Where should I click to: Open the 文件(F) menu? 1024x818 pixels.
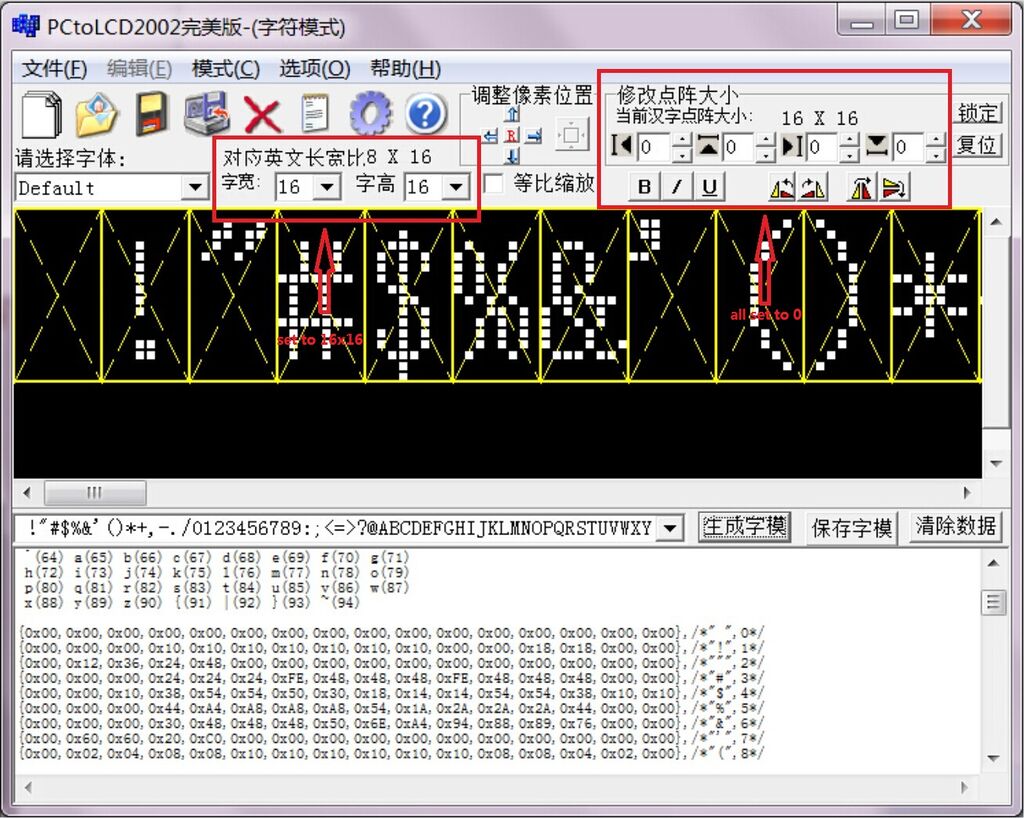click(x=55, y=68)
